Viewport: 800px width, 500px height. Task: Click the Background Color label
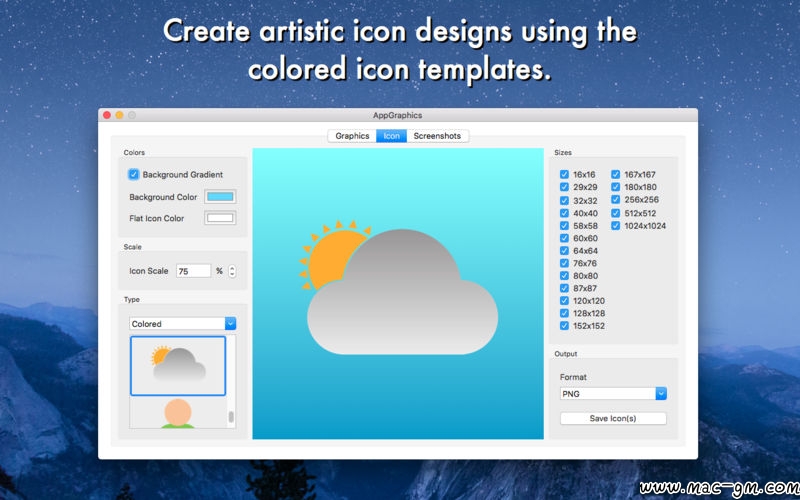coord(163,197)
